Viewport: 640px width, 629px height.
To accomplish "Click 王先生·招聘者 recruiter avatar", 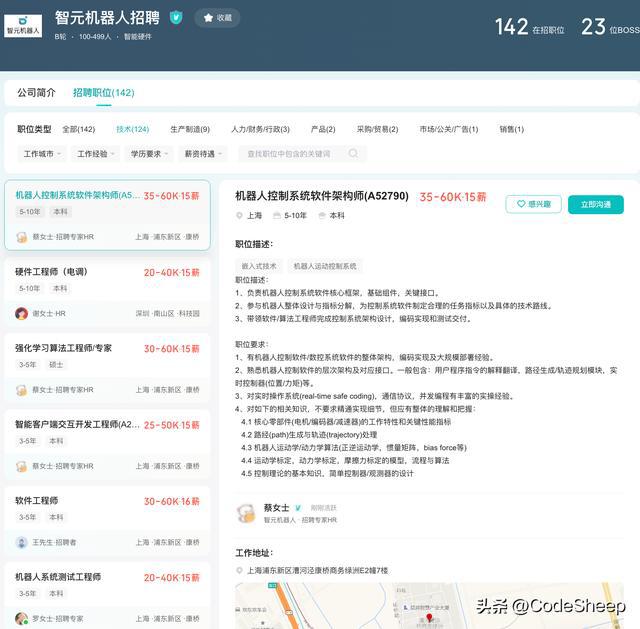I will pos(22,542).
